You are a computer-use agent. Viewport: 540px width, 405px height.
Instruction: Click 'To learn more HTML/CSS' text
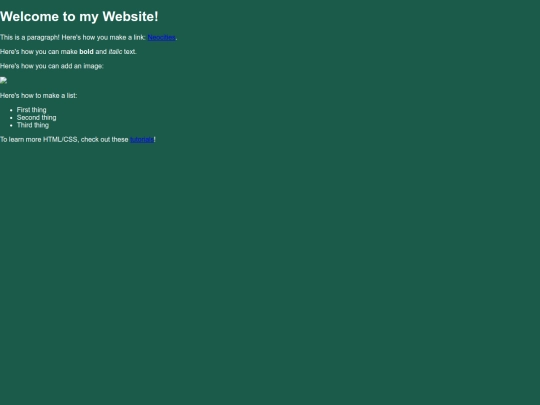(39, 139)
